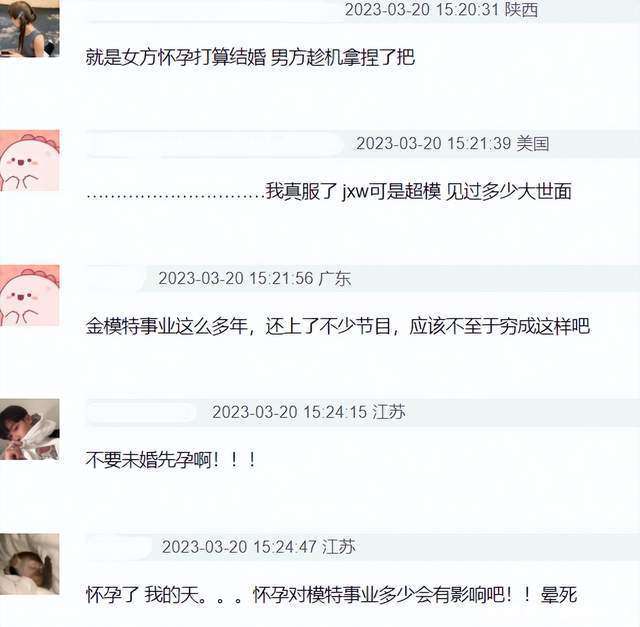Open the ponytail woman avatar of the 陕西 commenter

click(x=29, y=28)
